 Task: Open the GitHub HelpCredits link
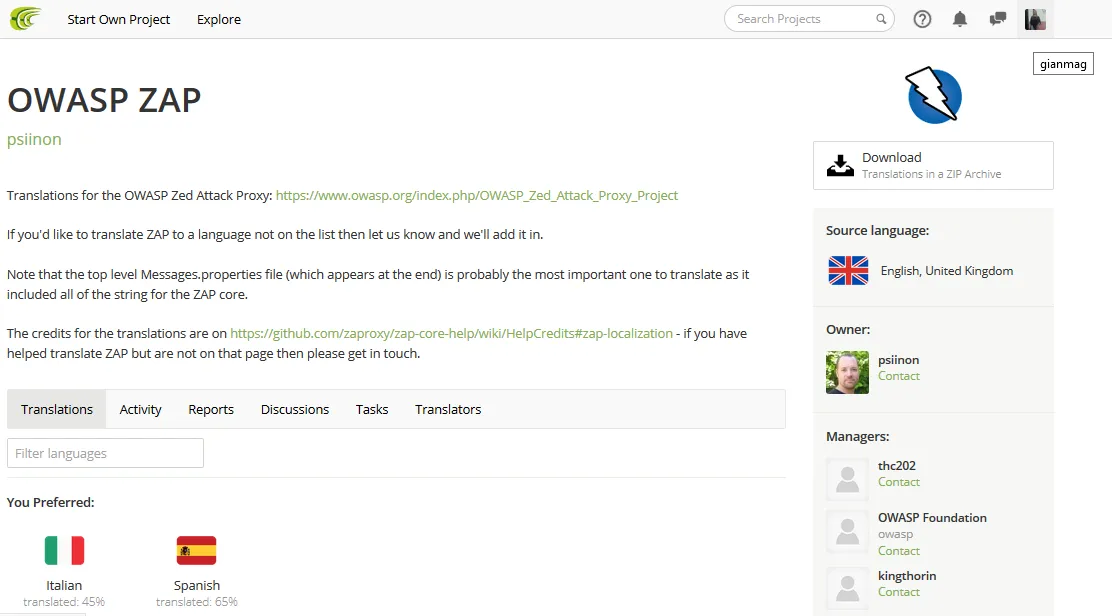(451, 333)
